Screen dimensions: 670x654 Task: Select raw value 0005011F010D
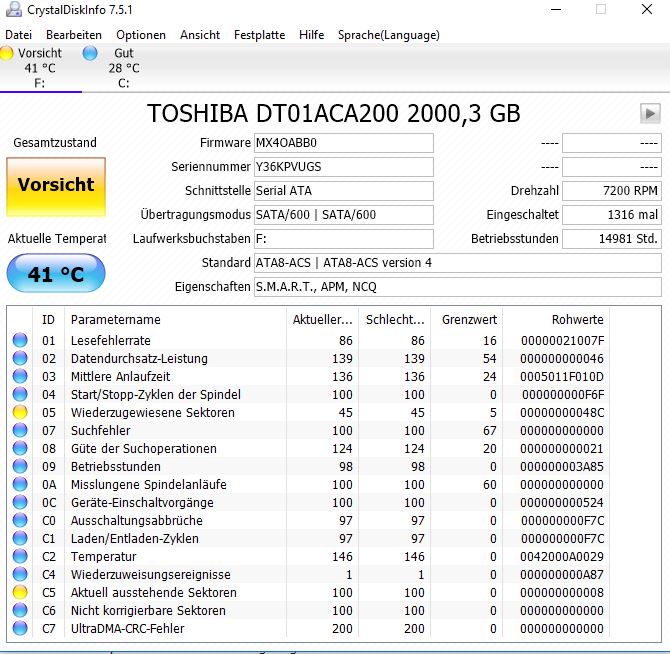tap(562, 377)
